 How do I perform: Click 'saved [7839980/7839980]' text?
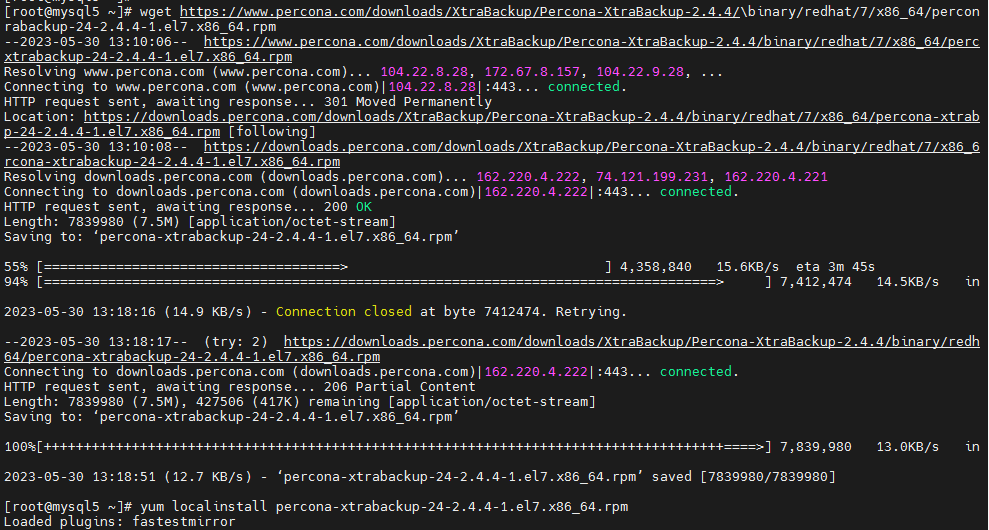[744, 478]
